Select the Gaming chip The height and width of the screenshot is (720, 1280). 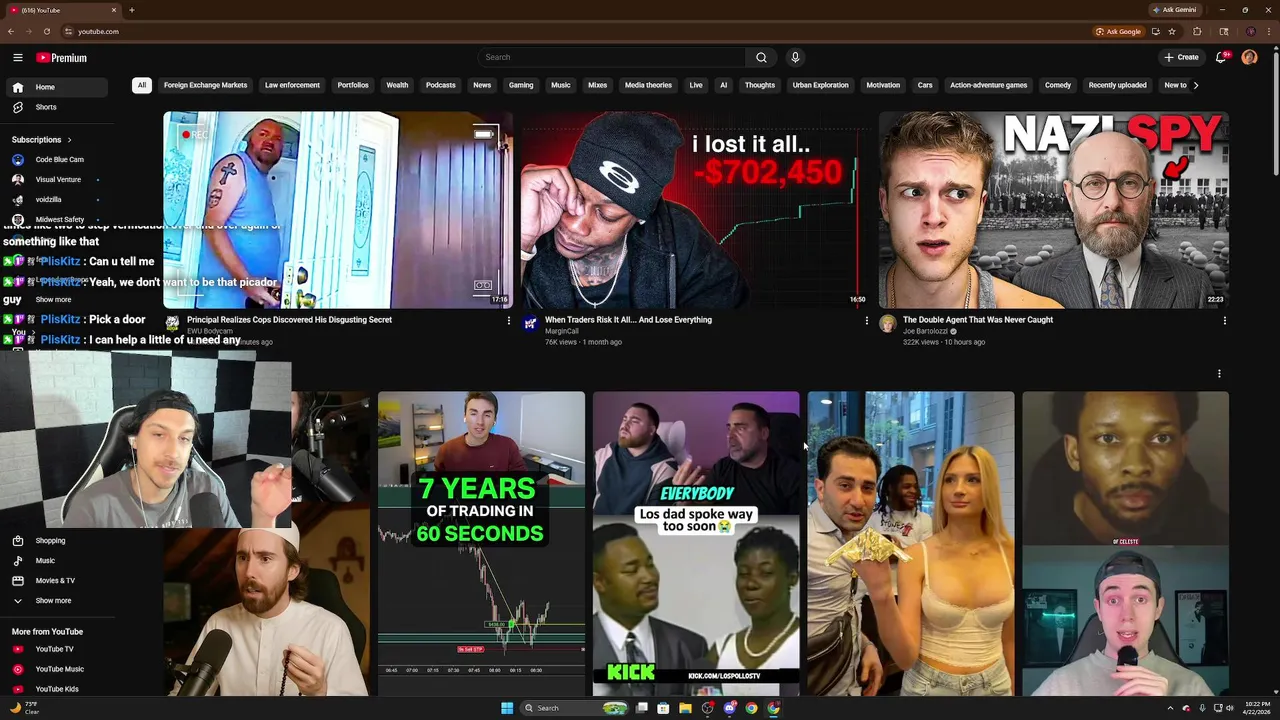pos(521,85)
